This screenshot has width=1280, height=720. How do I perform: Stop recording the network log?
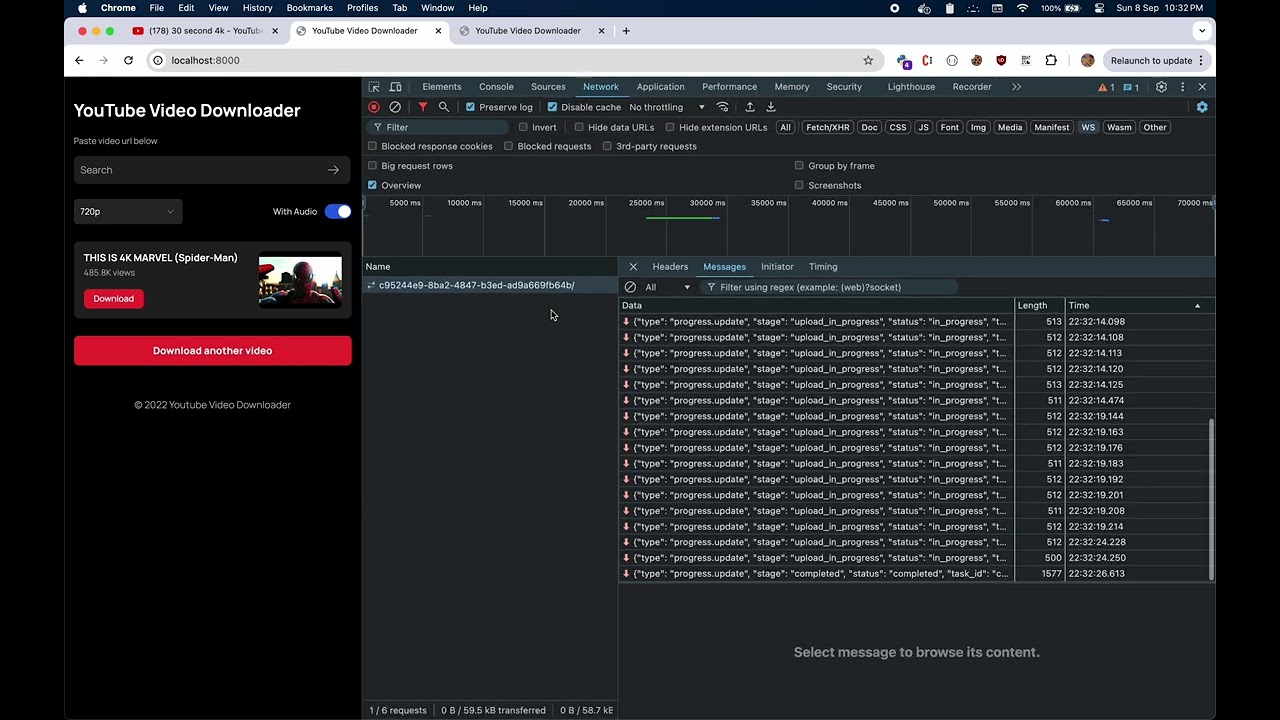(x=374, y=107)
